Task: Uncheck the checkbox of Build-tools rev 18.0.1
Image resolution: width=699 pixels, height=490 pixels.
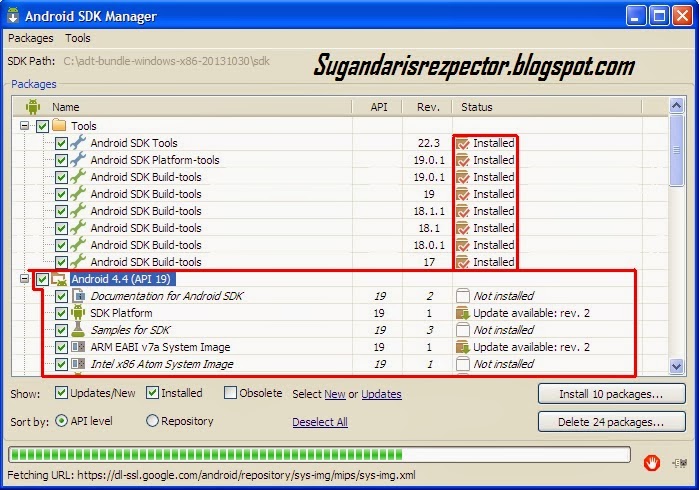Action: click(61, 245)
